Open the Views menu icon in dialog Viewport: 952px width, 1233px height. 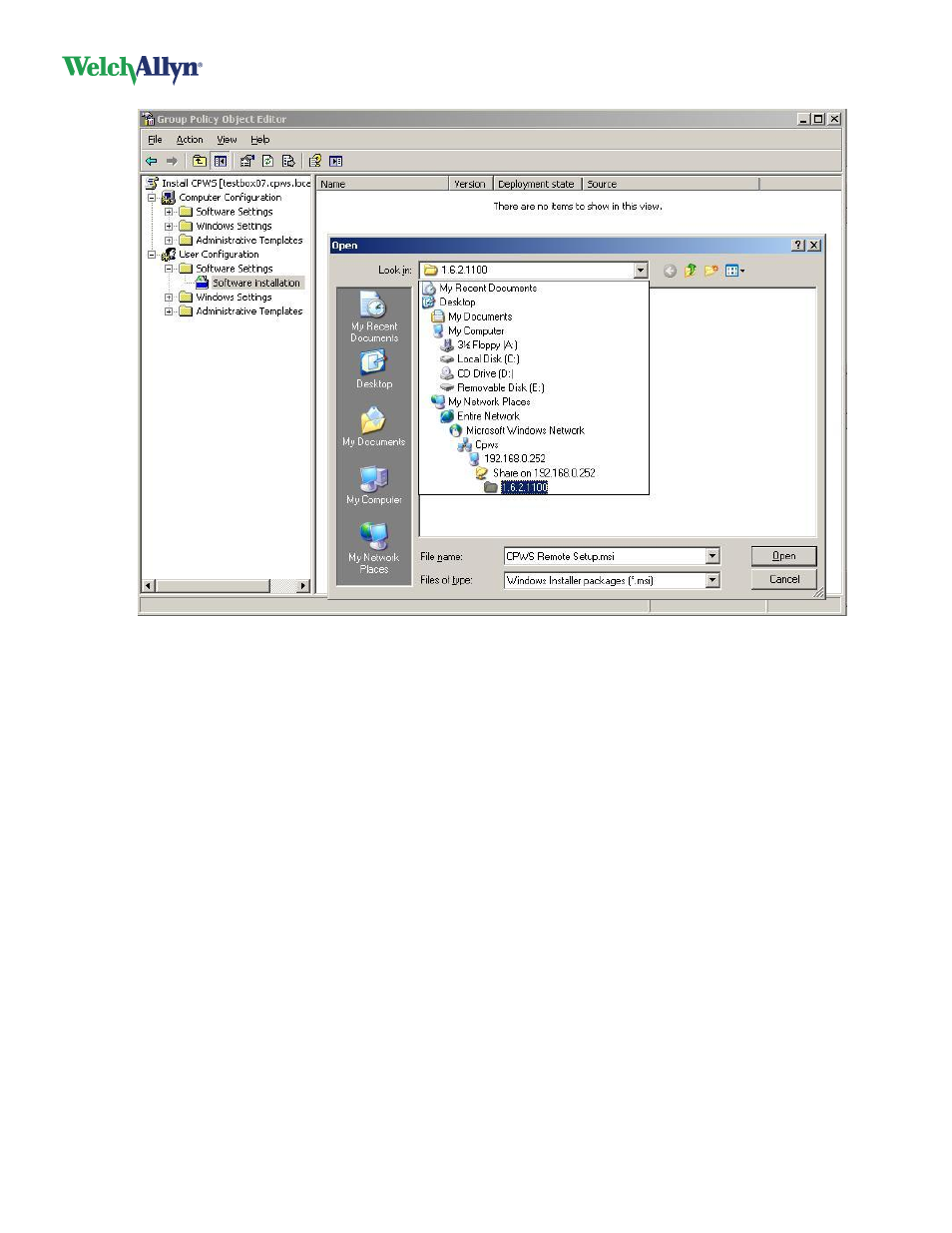point(735,271)
